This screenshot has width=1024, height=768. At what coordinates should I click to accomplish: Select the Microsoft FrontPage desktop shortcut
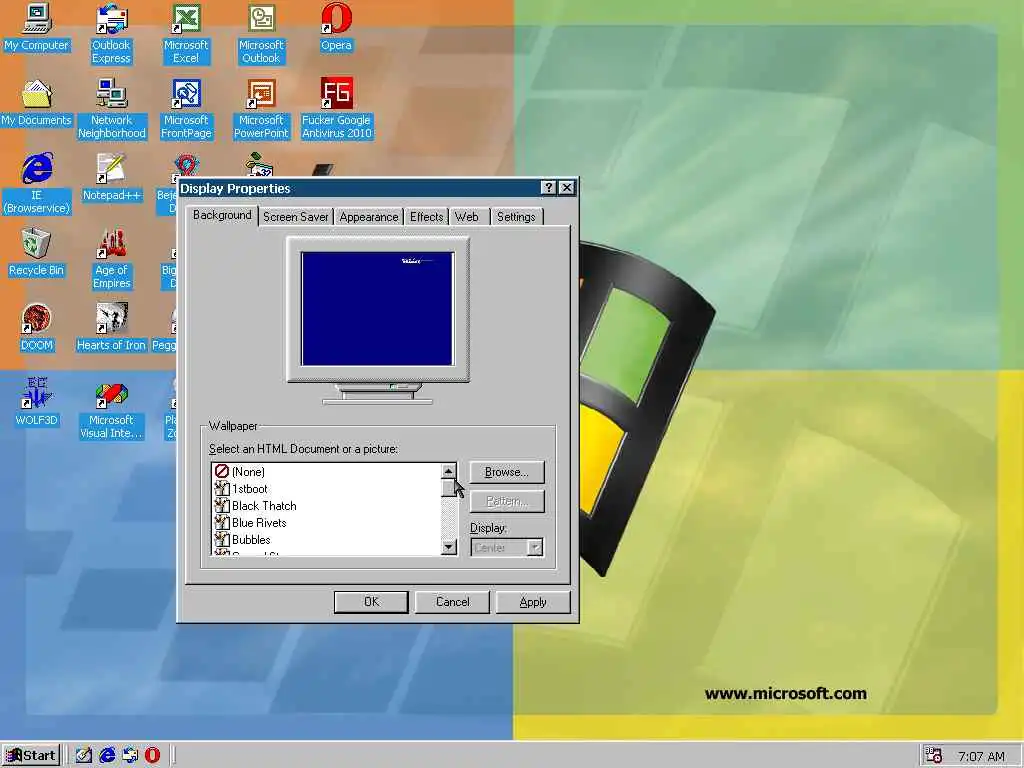click(x=186, y=109)
